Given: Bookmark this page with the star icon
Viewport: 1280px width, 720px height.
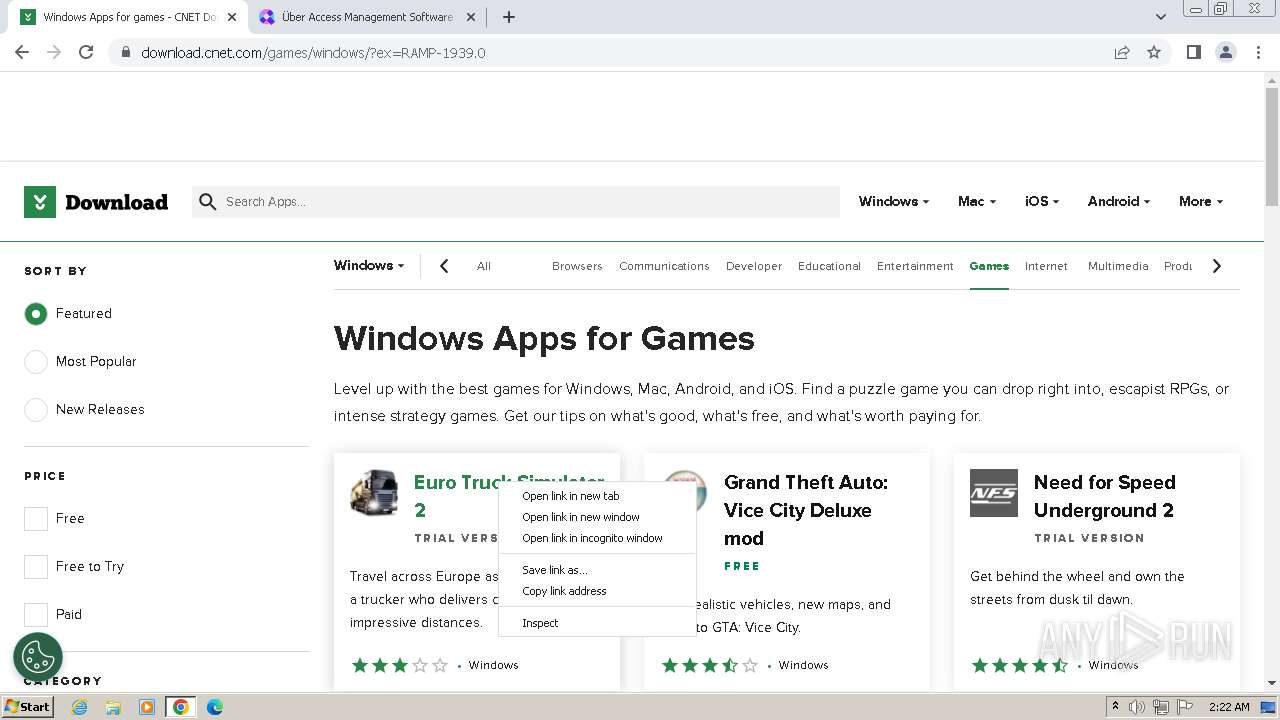Looking at the screenshot, I should click(x=1154, y=52).
